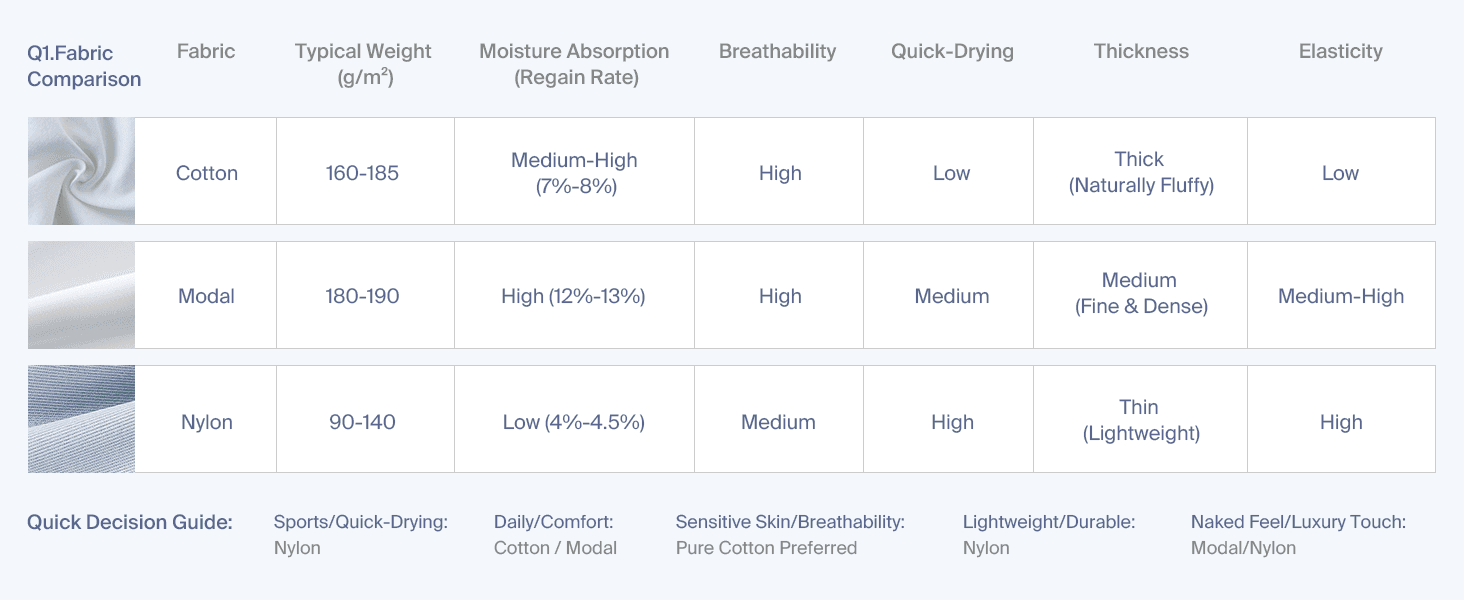Select the Modal weight 180-190 cell
Viewport: 1464px width, 600px height.
point(365,295)
